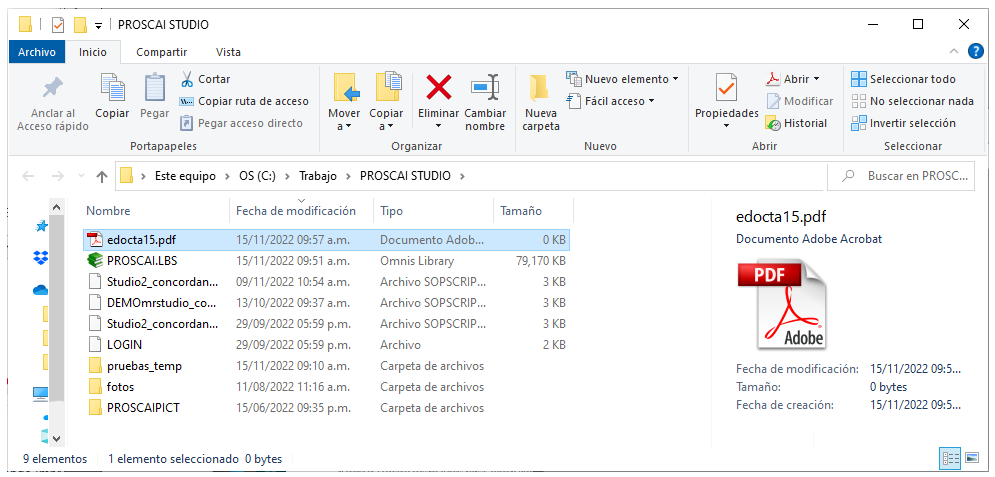Select PROSCAI.LBS file
This screenshot has width=995, height=477.
click(x=327, y=261)
